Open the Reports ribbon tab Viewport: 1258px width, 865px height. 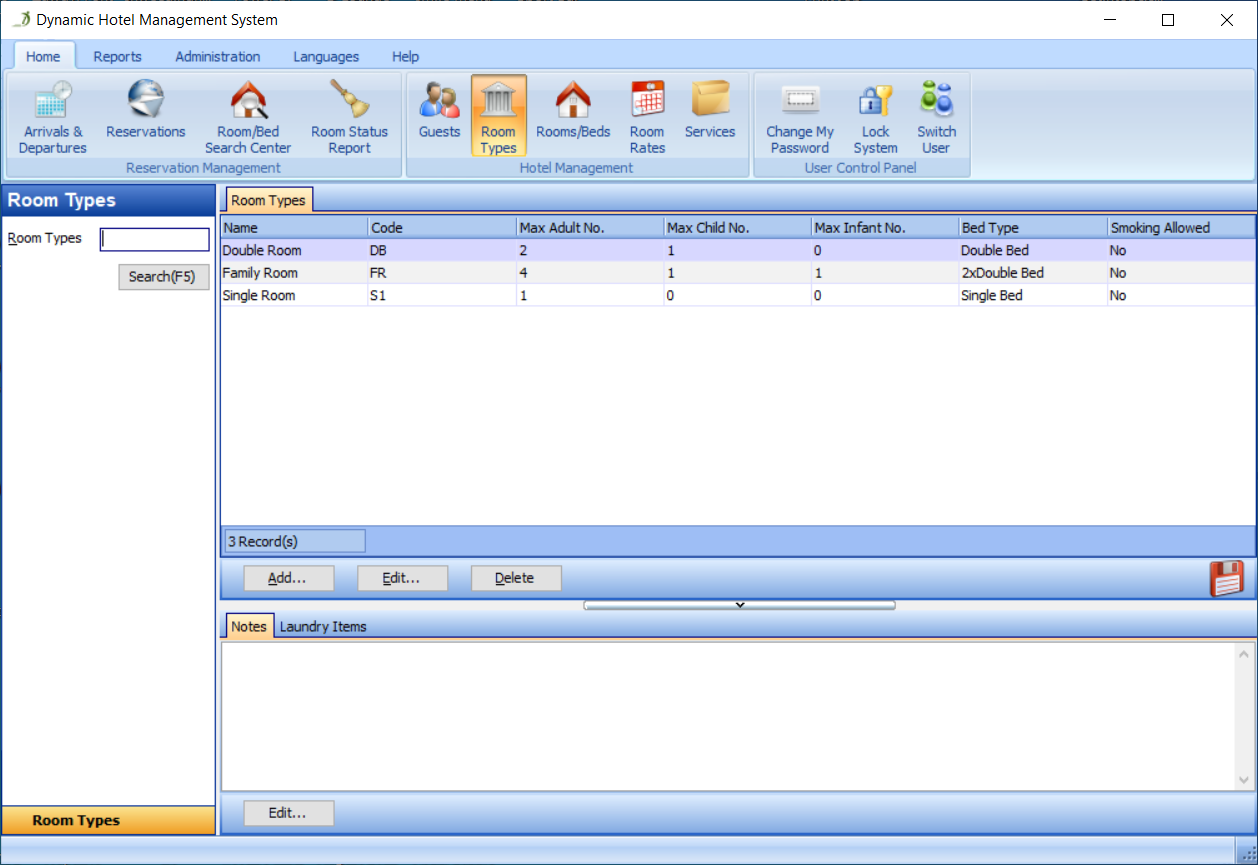coord(118,57)
